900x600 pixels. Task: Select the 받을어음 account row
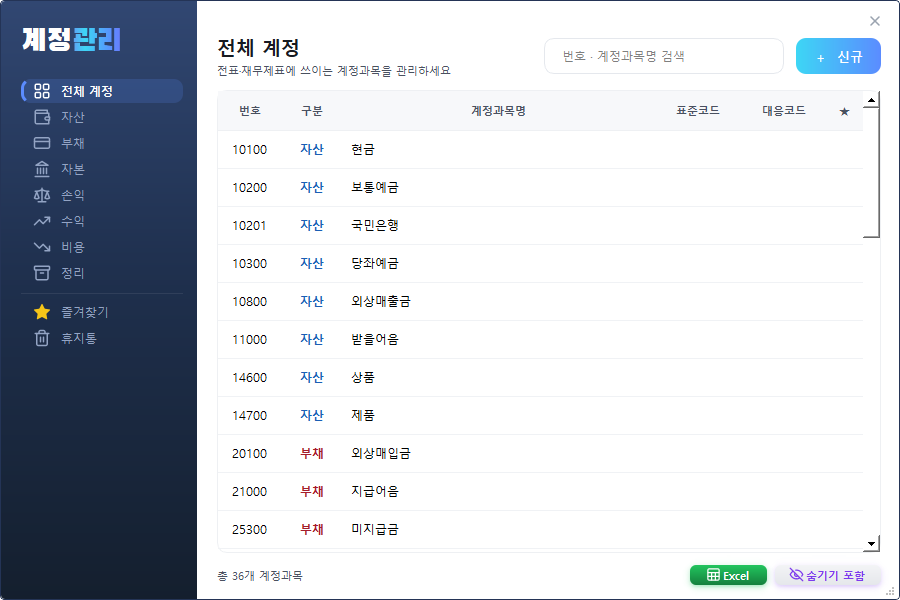tap(540, 339)
